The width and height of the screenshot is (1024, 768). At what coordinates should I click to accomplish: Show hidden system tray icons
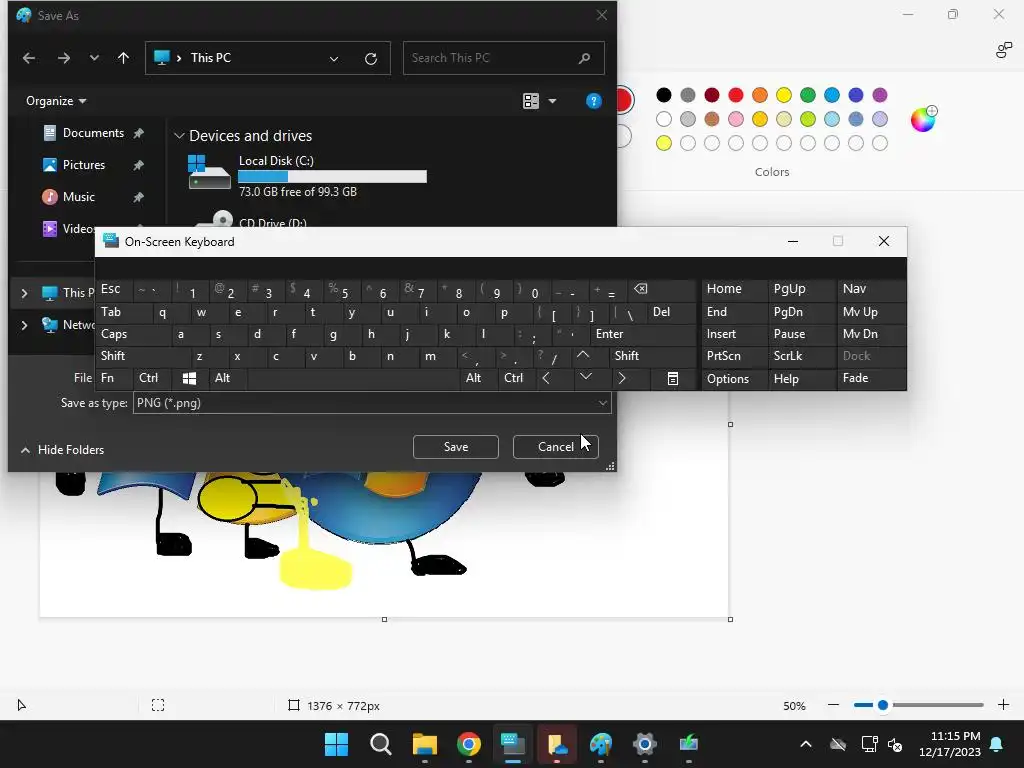[x=806, y=744]
